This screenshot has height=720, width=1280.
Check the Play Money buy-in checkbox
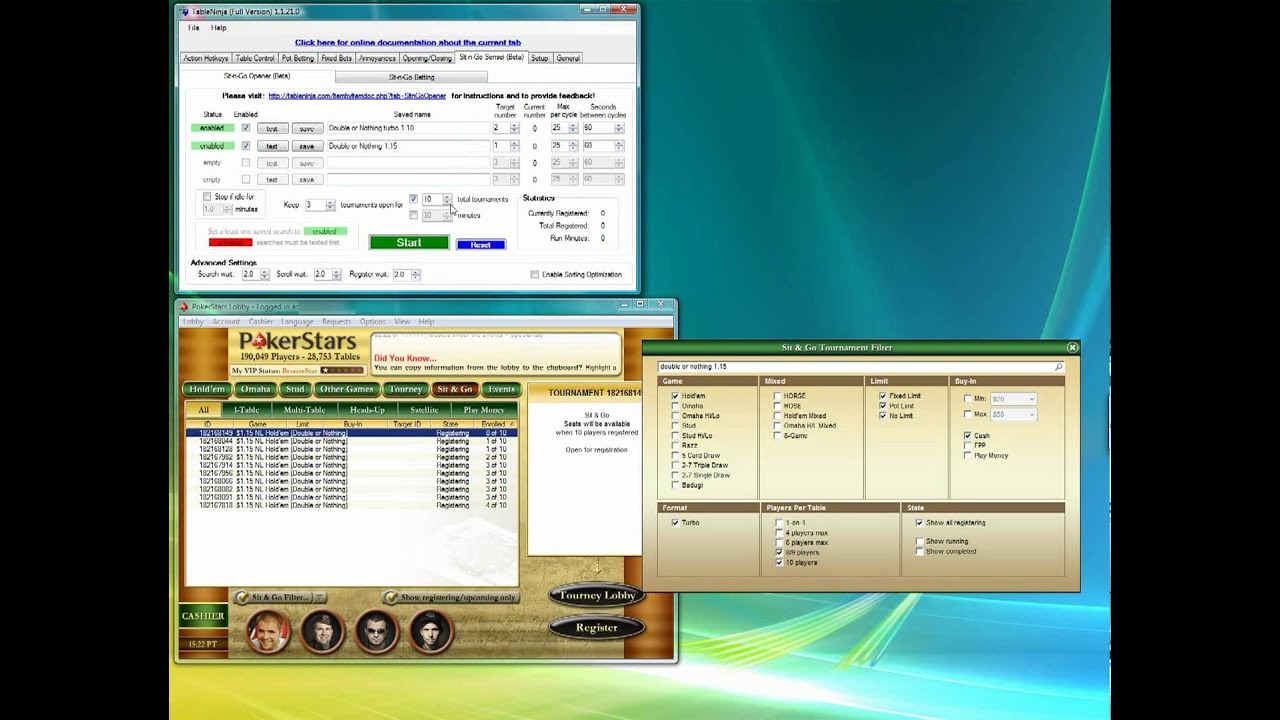coord(967,456)
